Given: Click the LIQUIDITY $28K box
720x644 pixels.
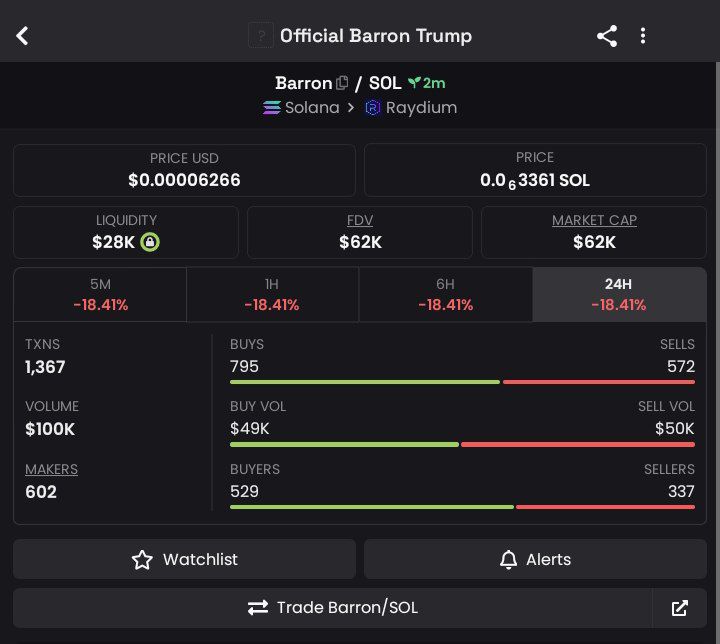Looking at the screenshot, I should tap(126, 232).
